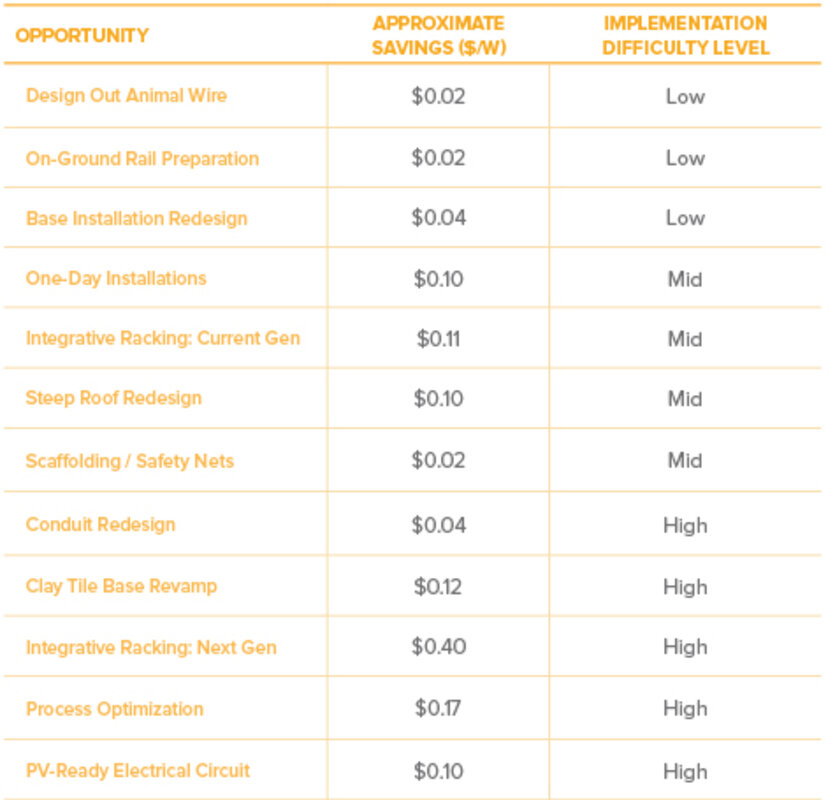
Task: Select the $0.11 savings cell
Action: 438,338
